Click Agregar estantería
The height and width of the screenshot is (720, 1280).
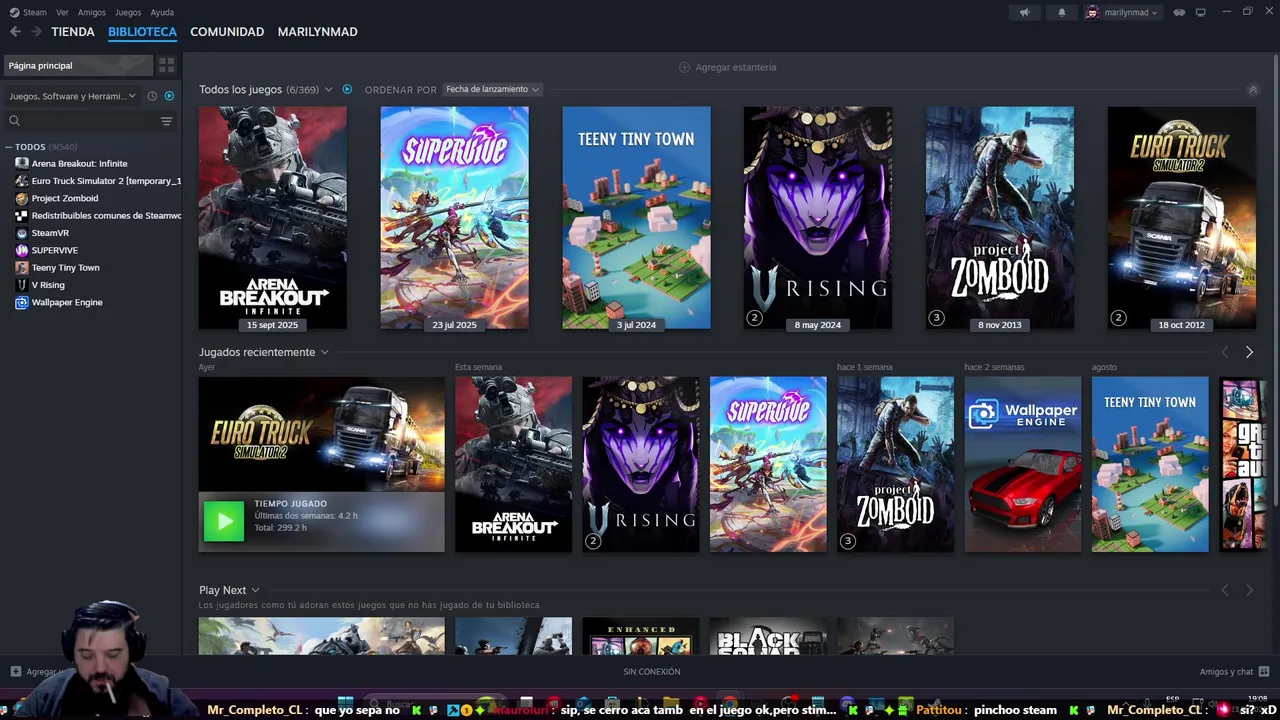(727, 67)
